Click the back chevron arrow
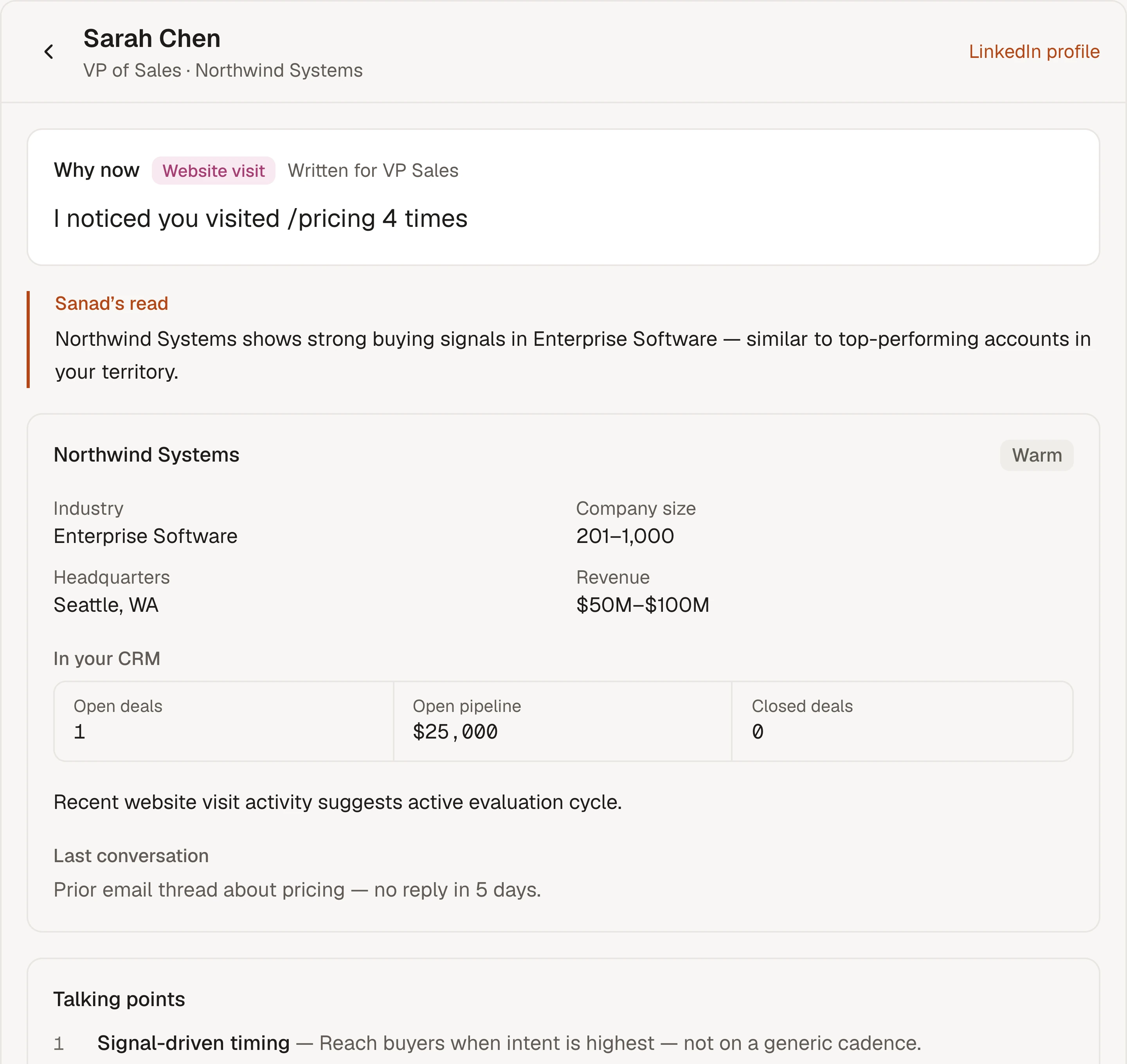The height and width of the screenshot is (1064, 1127). click(x=49, y=52)
